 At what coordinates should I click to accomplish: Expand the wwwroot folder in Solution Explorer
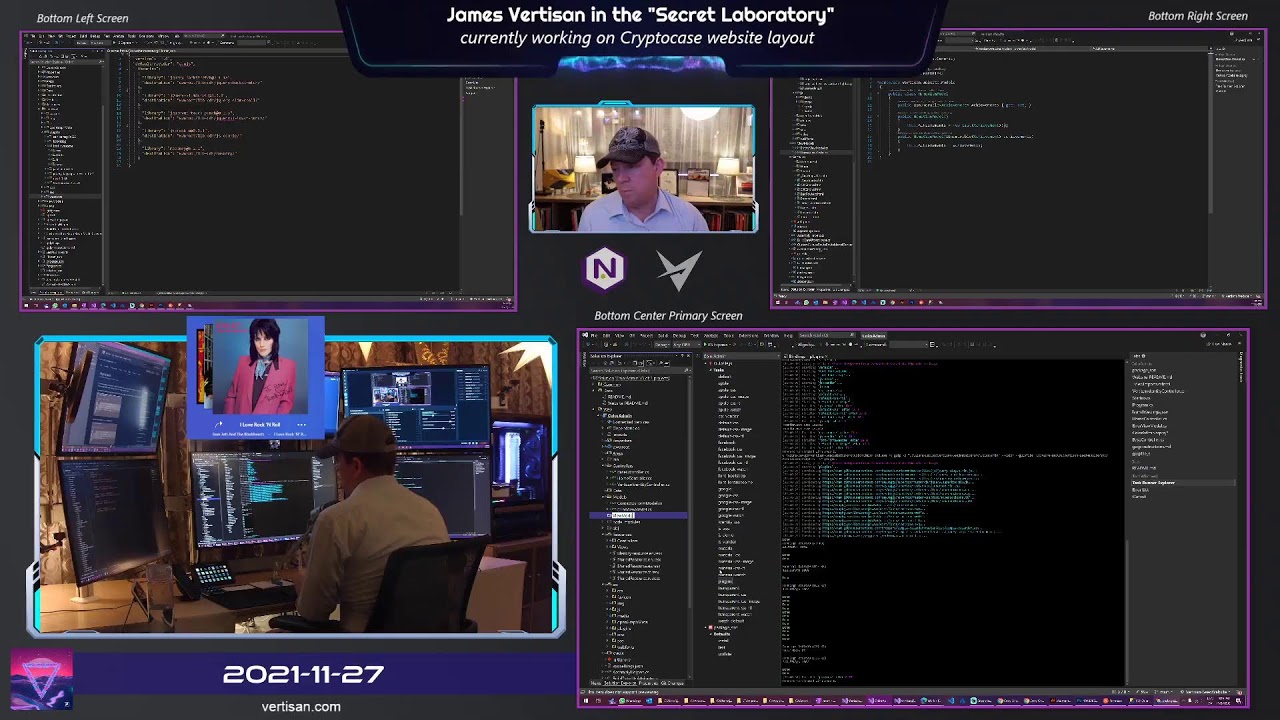(x=603, y=447)
